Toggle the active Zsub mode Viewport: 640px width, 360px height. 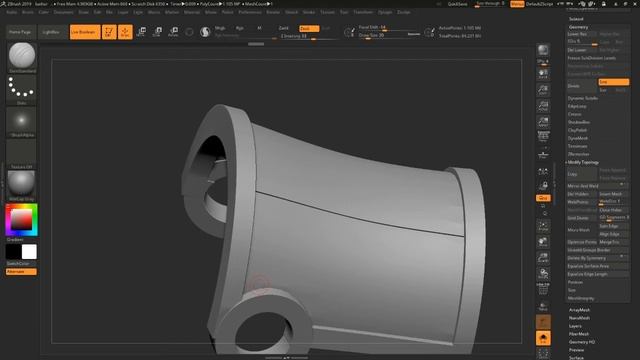click(309, 28)
